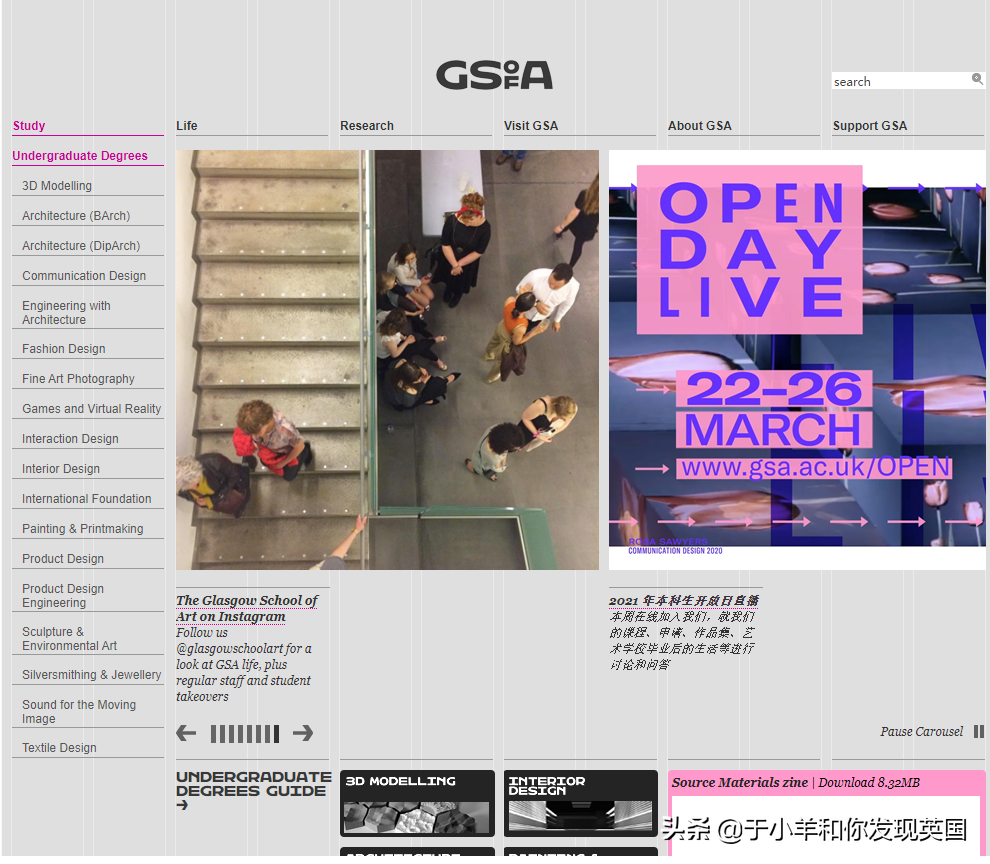Open Product Design Engineering link
This screenshot has height=864, width=990.
(63, 596)
